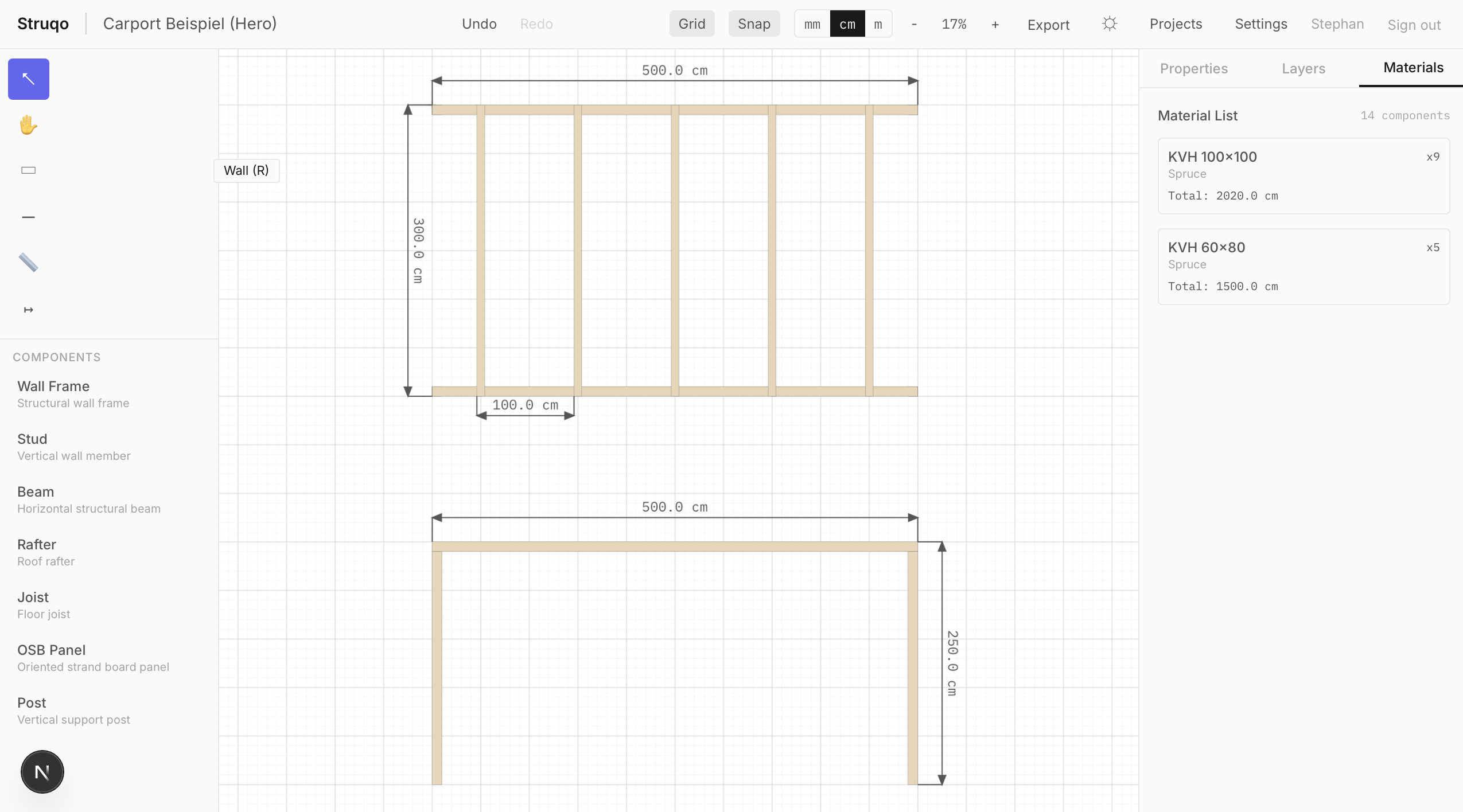Zoom in using the plus control
This screenshot has width=1463, height=812.
coord(994,25)
